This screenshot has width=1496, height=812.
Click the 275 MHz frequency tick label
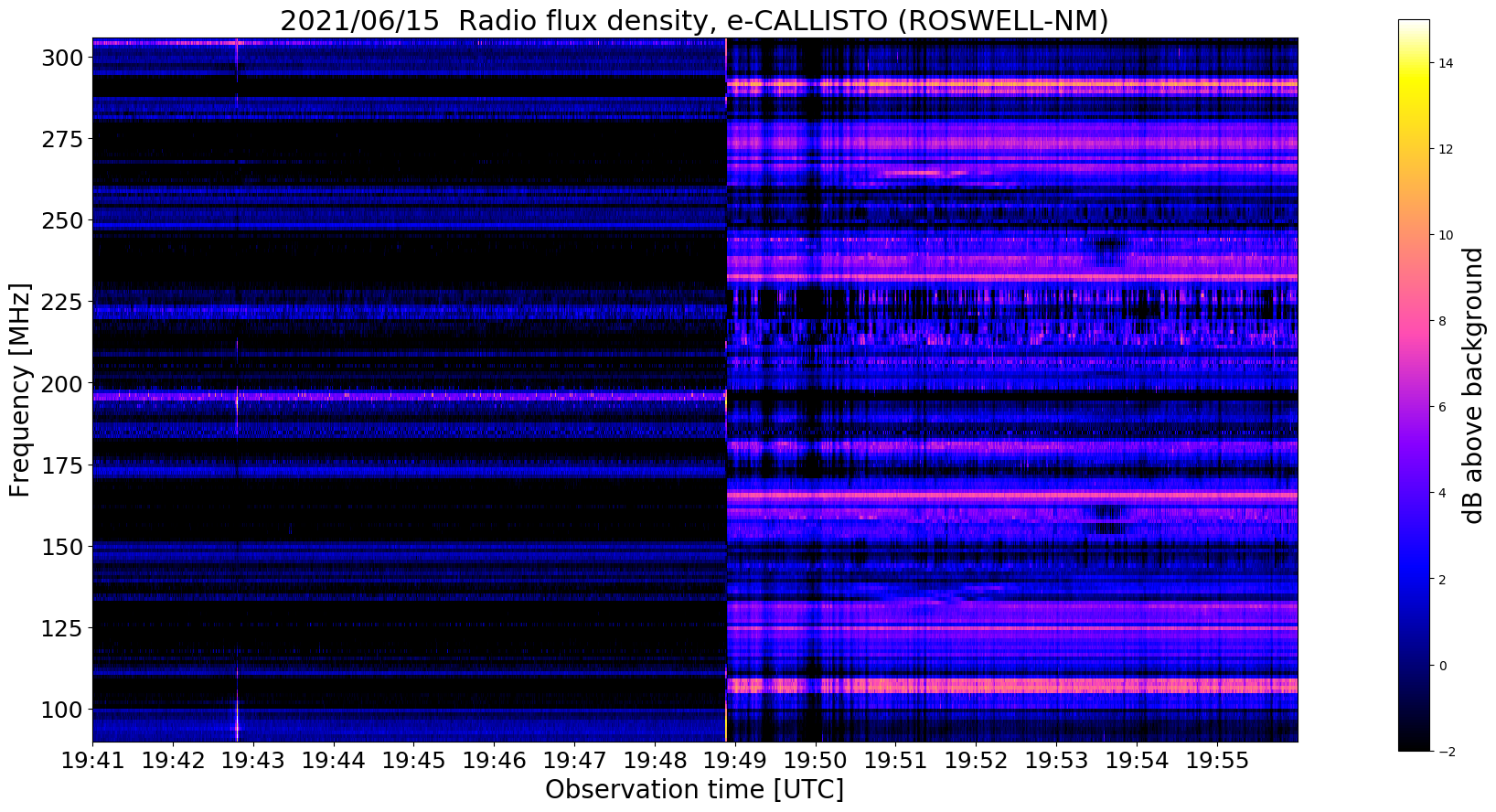[61, 139]
